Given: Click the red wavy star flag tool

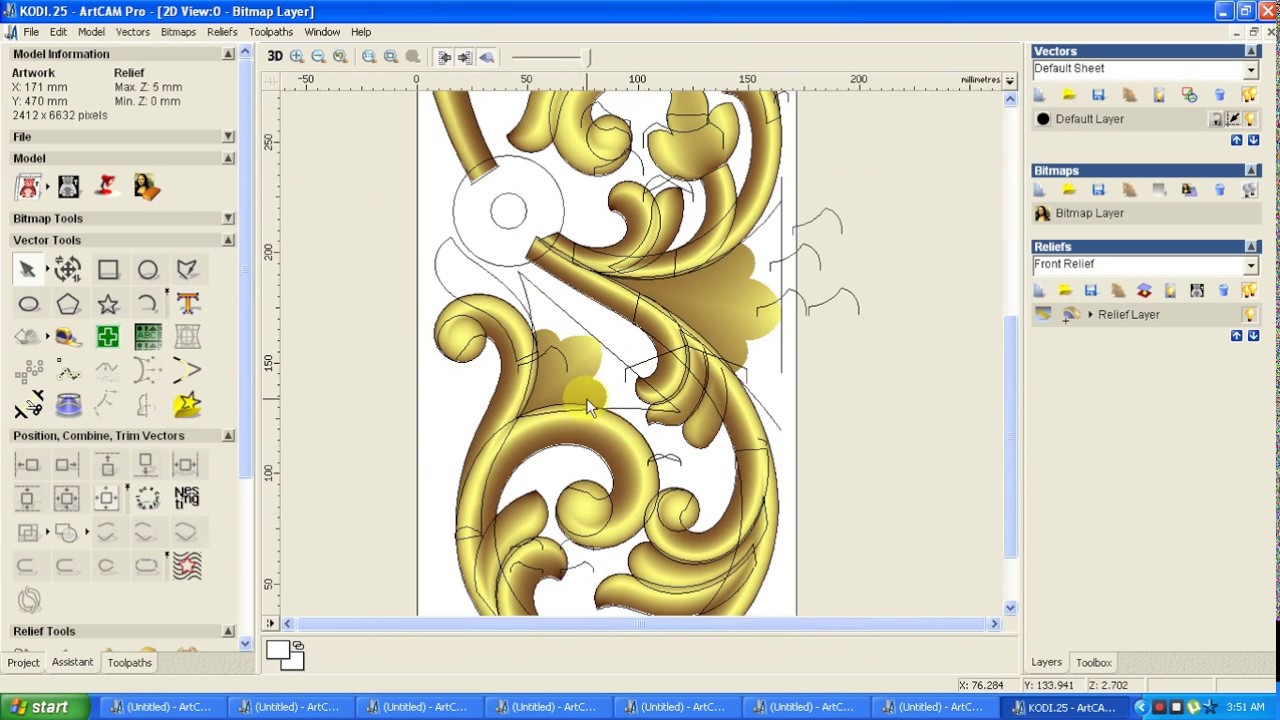Looking at the screenshot, I should tap(187, 565).
